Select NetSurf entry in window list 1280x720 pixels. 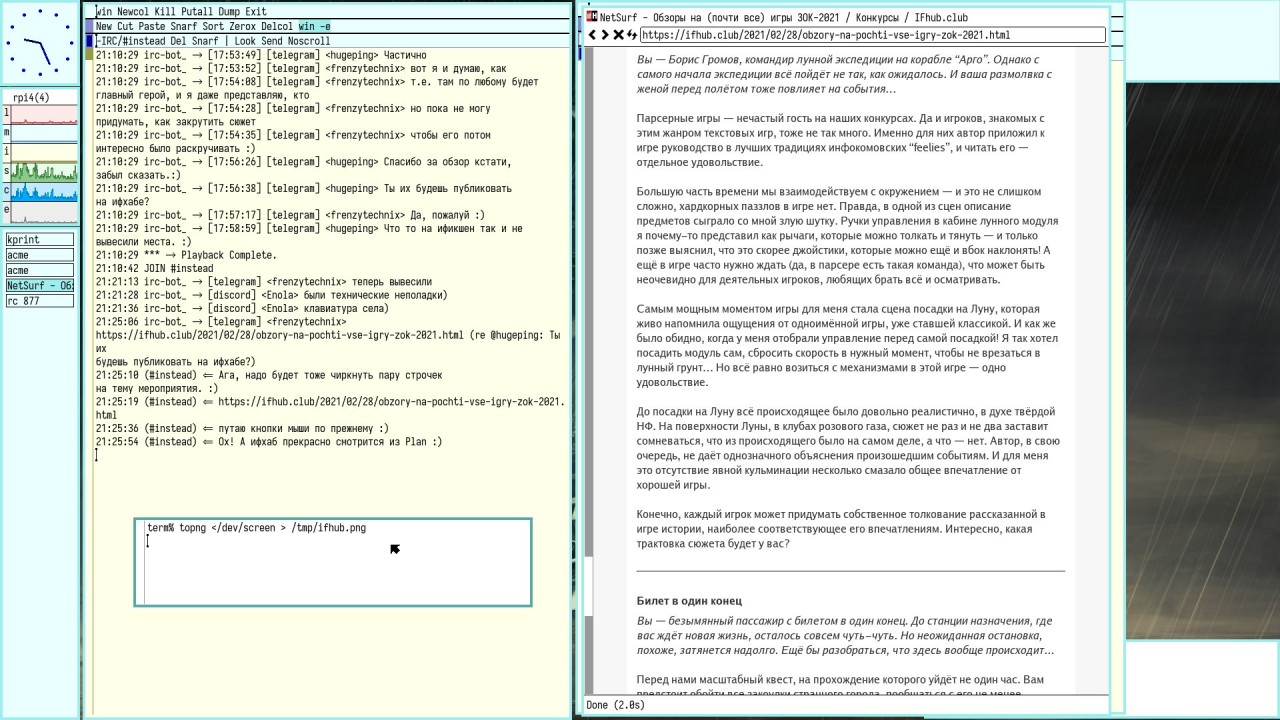[x=40, y=286]
